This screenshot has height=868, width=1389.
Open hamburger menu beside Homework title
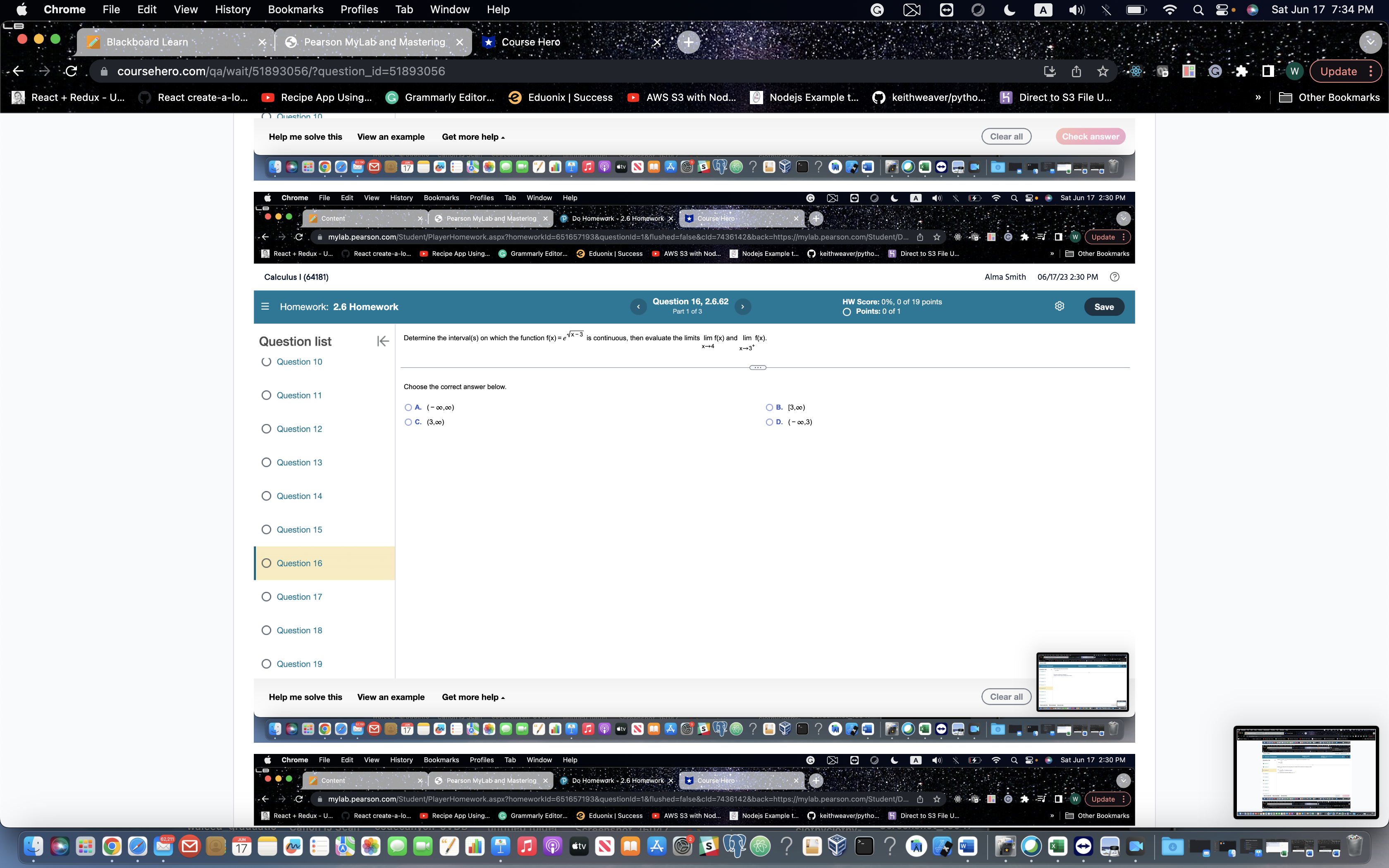[x=265, y=307]
